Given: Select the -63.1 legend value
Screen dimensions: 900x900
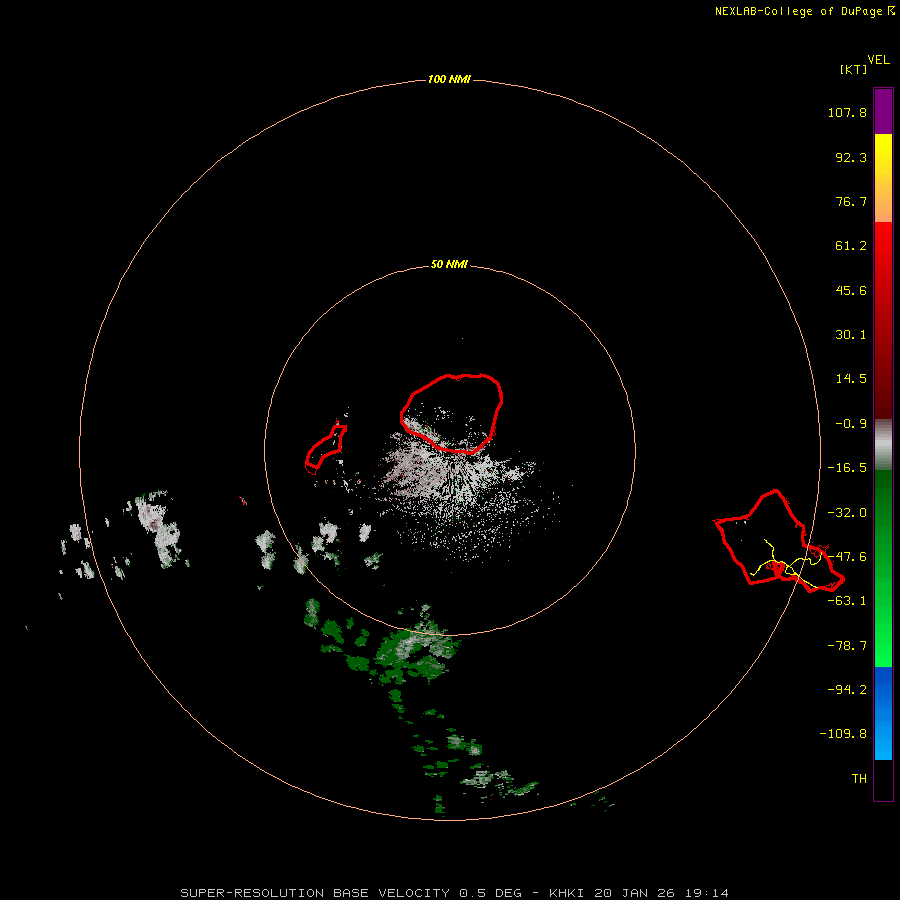Looking at the screenshot, I should pyautogui.click(x=847, y=601).
